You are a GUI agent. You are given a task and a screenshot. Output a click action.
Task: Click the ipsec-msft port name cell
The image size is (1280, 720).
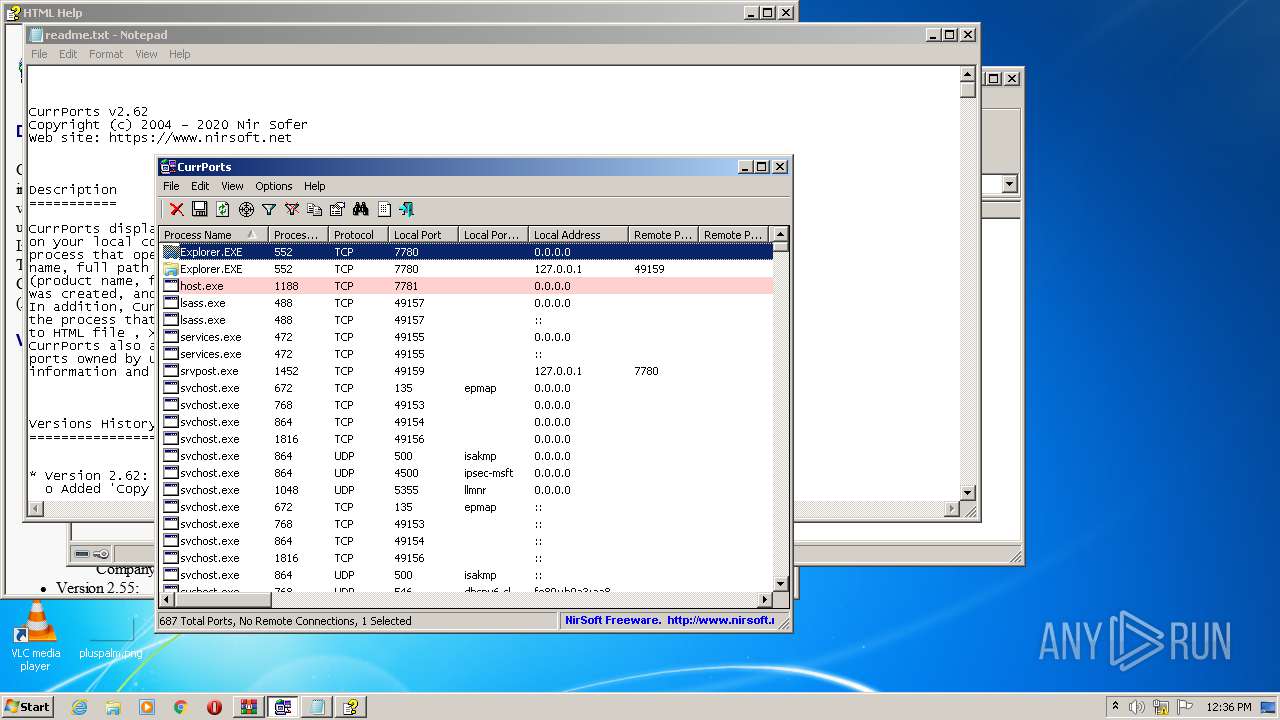coord(488,473)
